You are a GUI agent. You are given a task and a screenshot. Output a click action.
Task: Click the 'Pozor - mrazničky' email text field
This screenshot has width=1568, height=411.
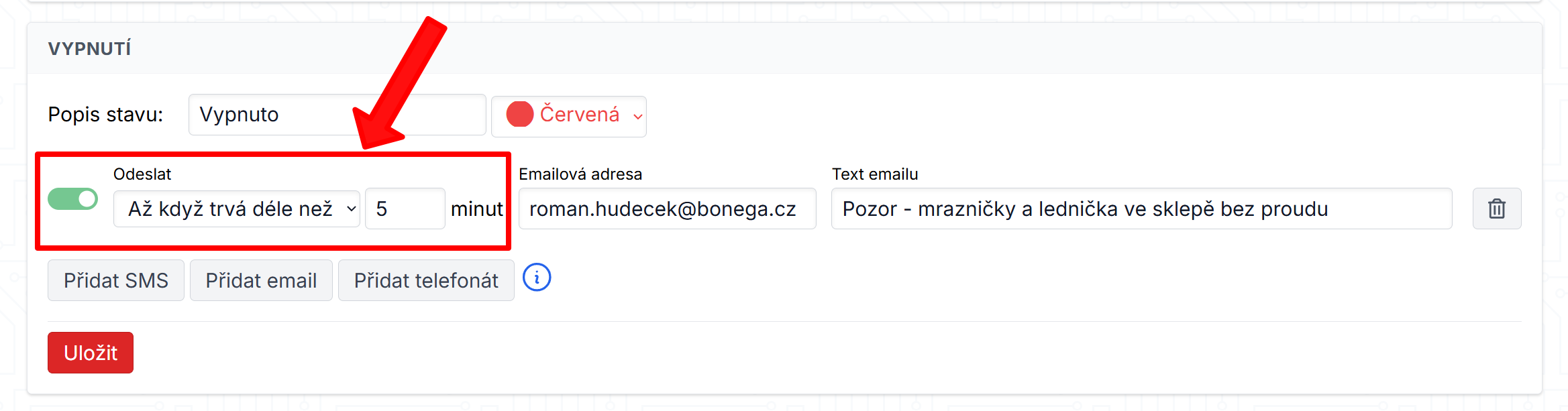[1142, 209]
